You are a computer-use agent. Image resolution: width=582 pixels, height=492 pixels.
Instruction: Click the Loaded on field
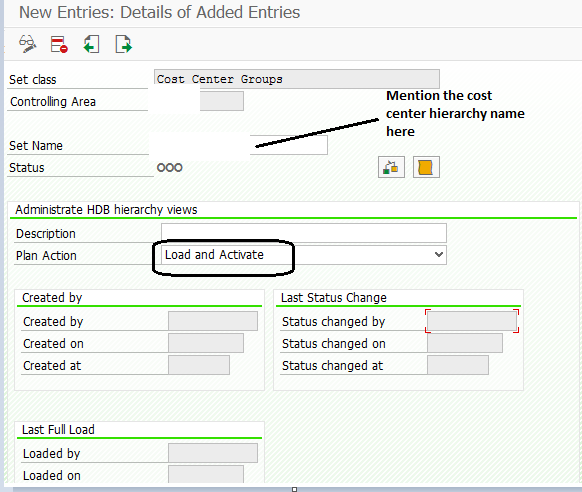click(206, 474)
